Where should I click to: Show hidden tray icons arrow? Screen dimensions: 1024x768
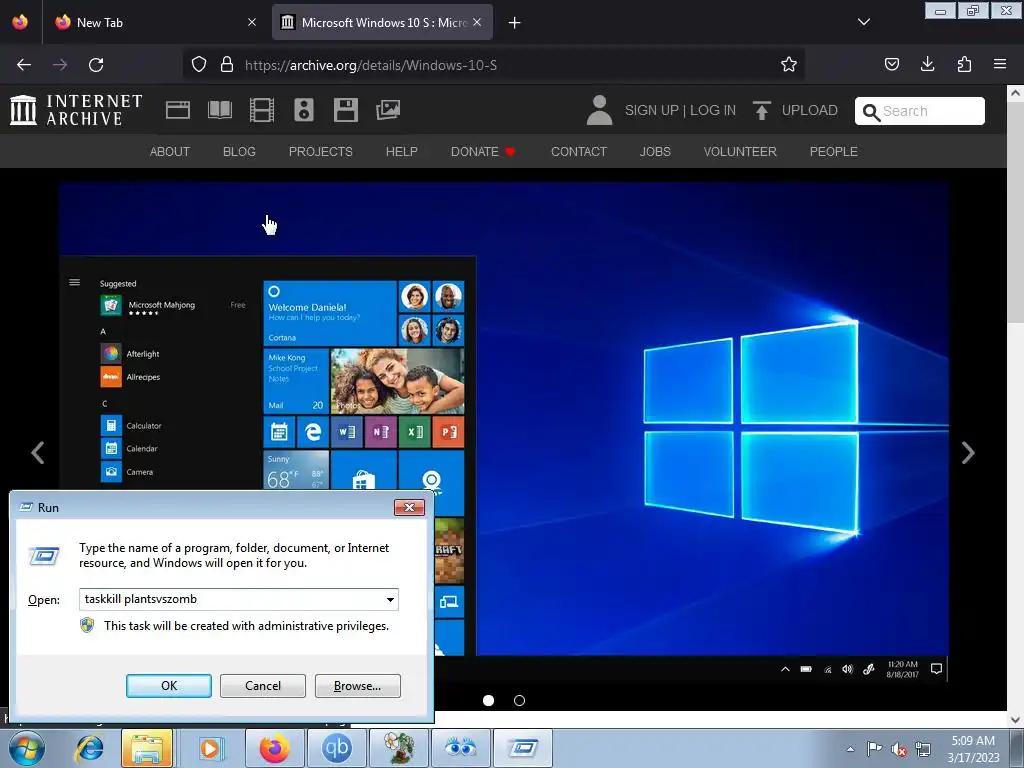(850, 749)
